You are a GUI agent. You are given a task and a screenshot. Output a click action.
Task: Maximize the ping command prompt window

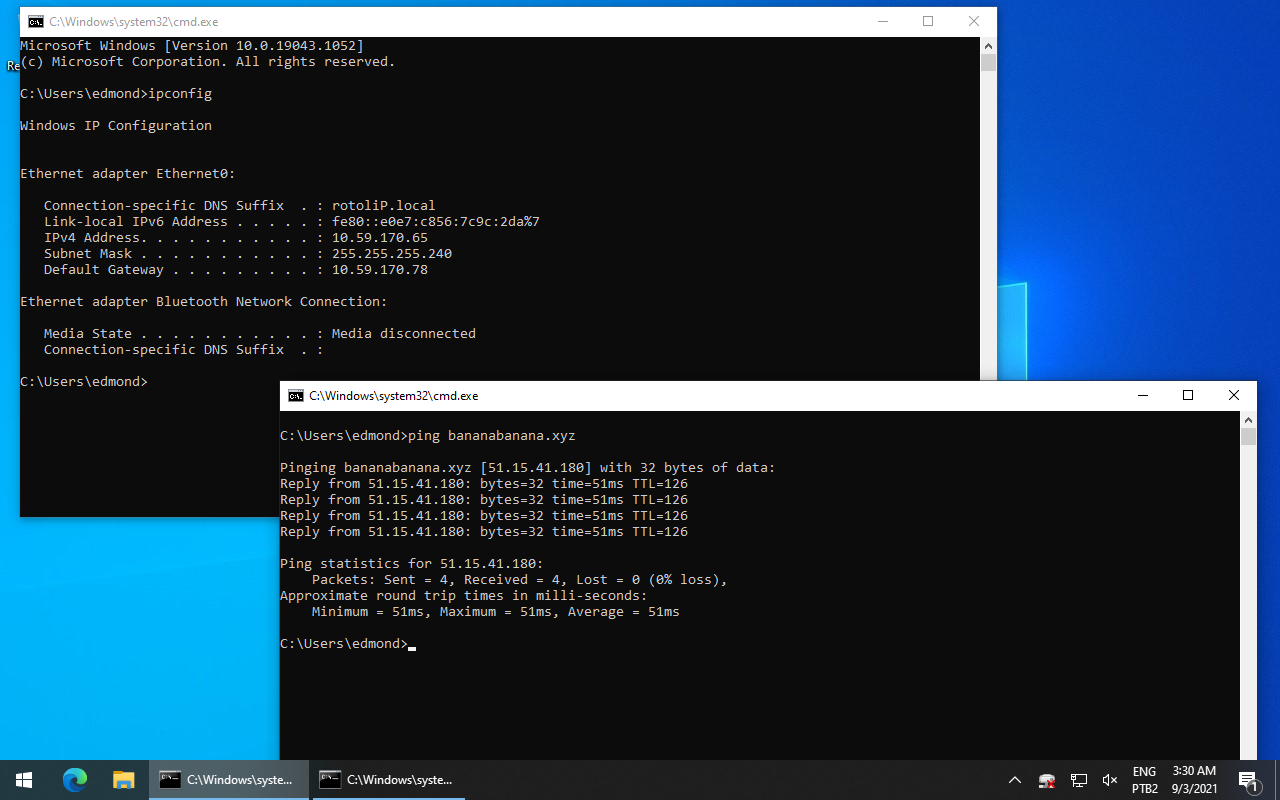coord(1188,396)
